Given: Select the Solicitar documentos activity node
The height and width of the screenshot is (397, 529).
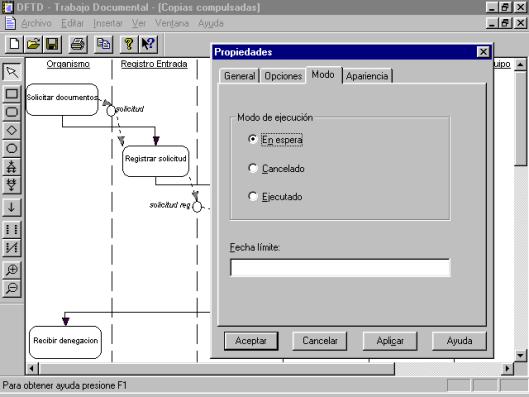Looking at the screenshot, I should (62, 99).
